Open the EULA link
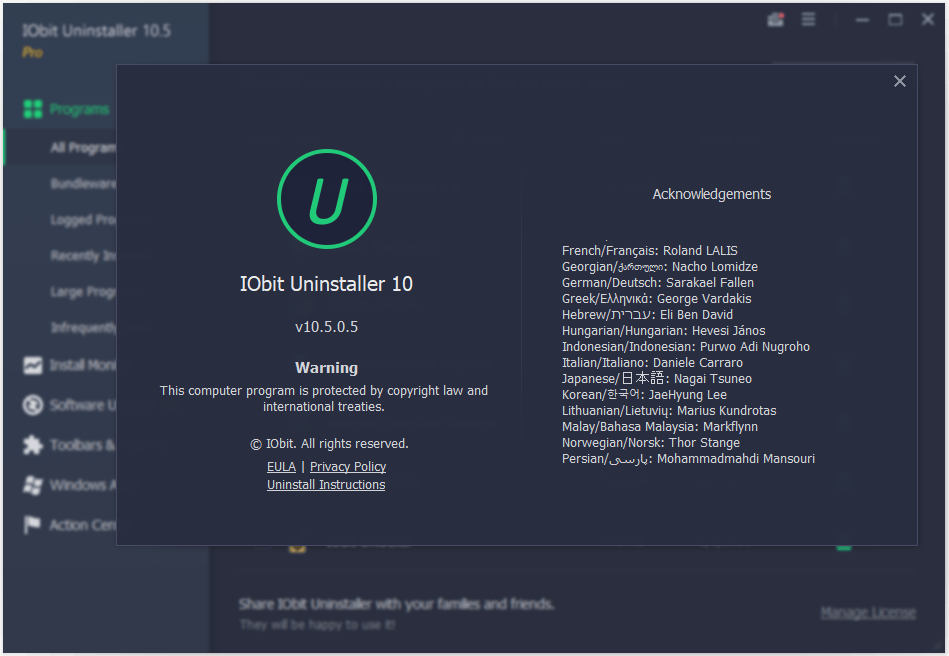949x656 pixels. tap(281, 467)
